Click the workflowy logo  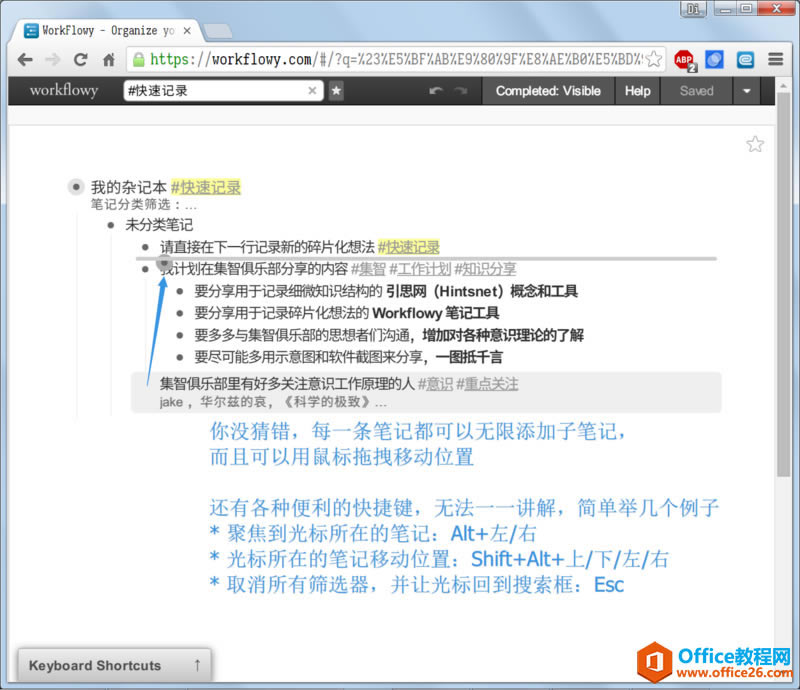64,90
